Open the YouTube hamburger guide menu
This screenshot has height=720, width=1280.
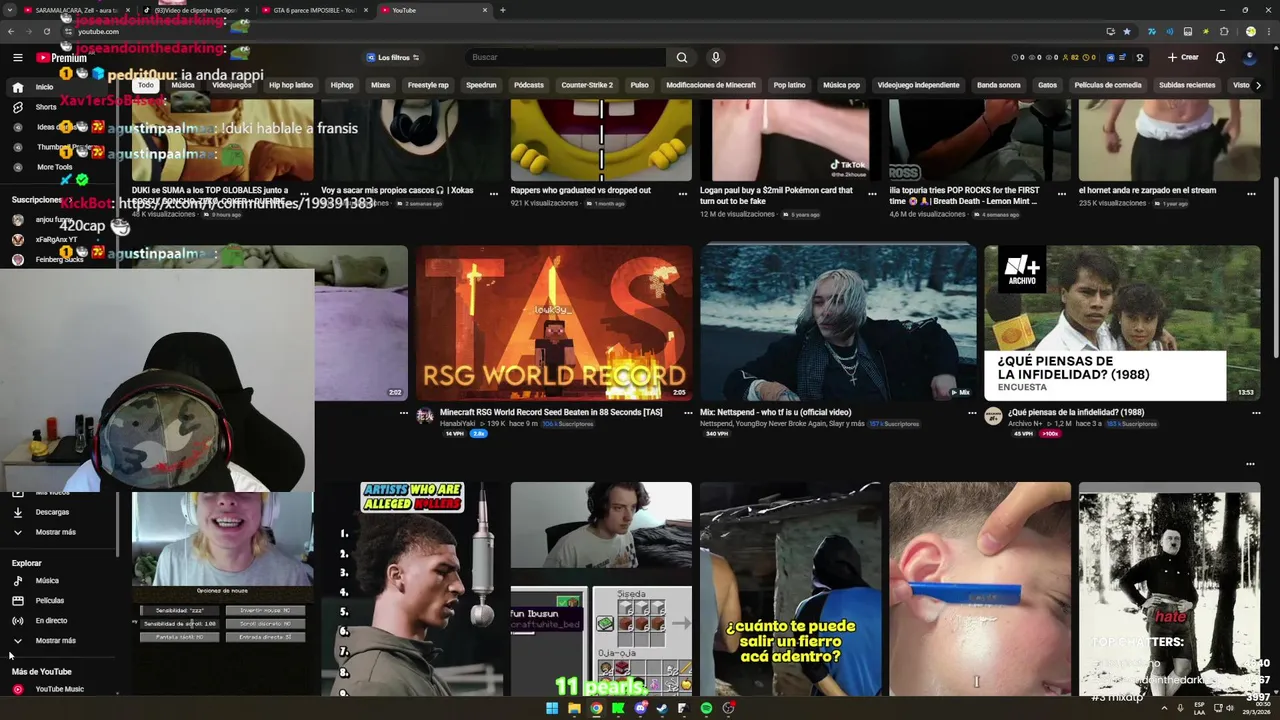[17, 58]
